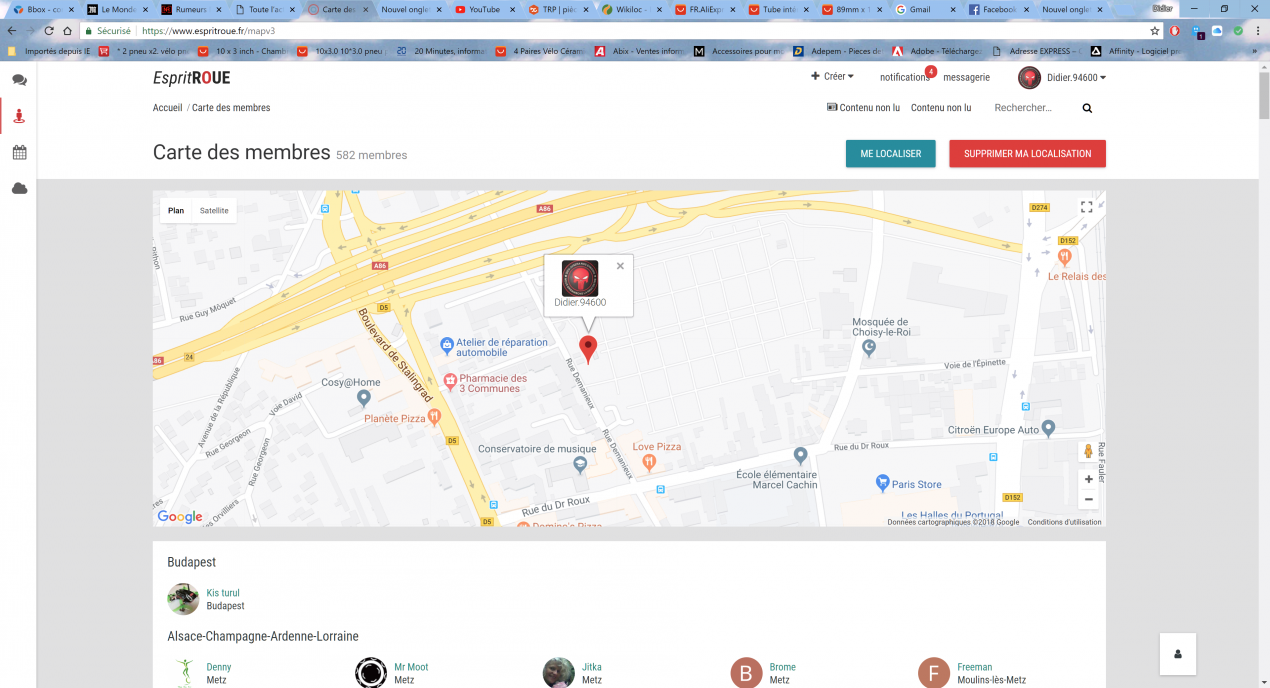Switch to the Facebook browser tab
The width and height of the screenshot is (1270, 688).
[x=999, y=9]
